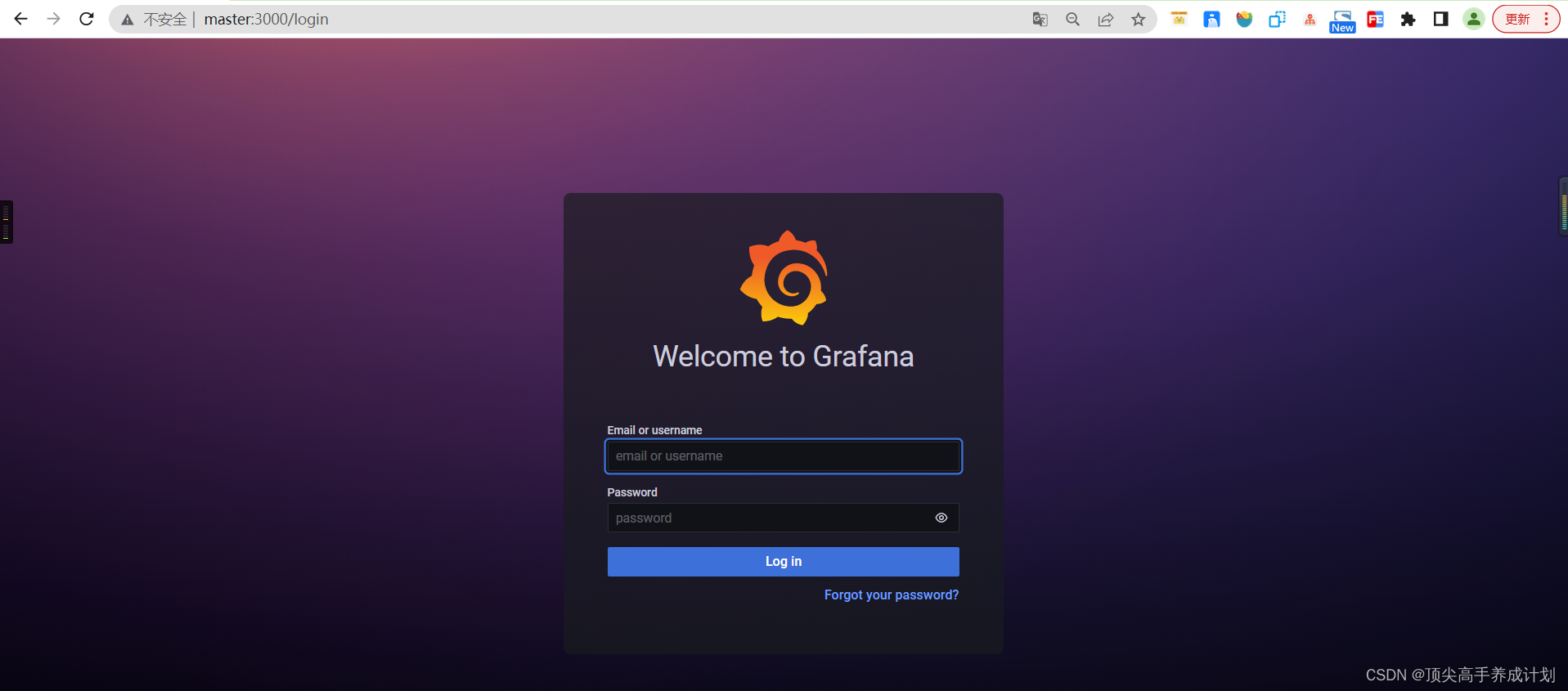Open the blue bird extension icon

click(1211, 20)
